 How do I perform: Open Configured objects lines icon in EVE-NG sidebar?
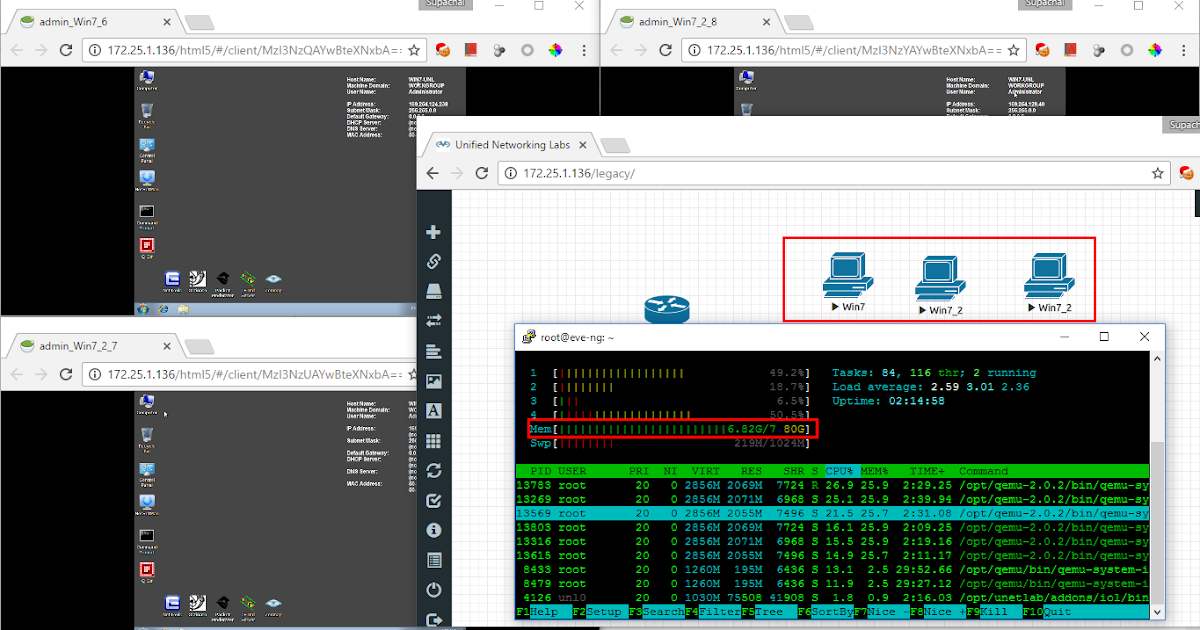tap(434, 351)
